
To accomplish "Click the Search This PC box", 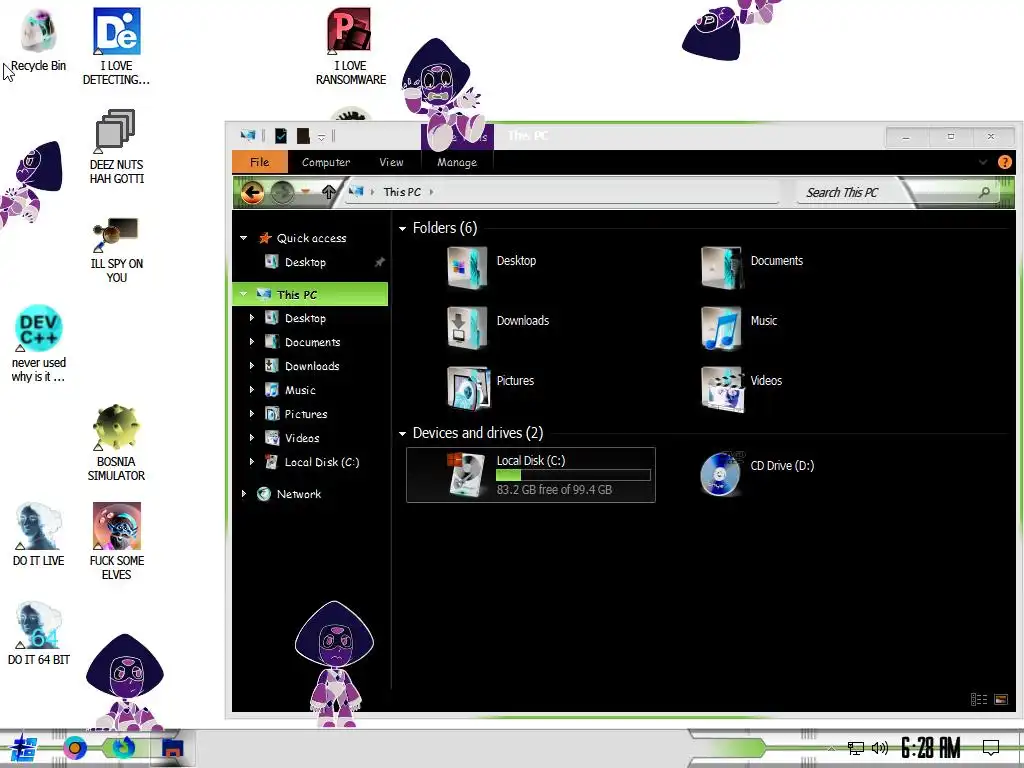I will click(x=889, y=192).
